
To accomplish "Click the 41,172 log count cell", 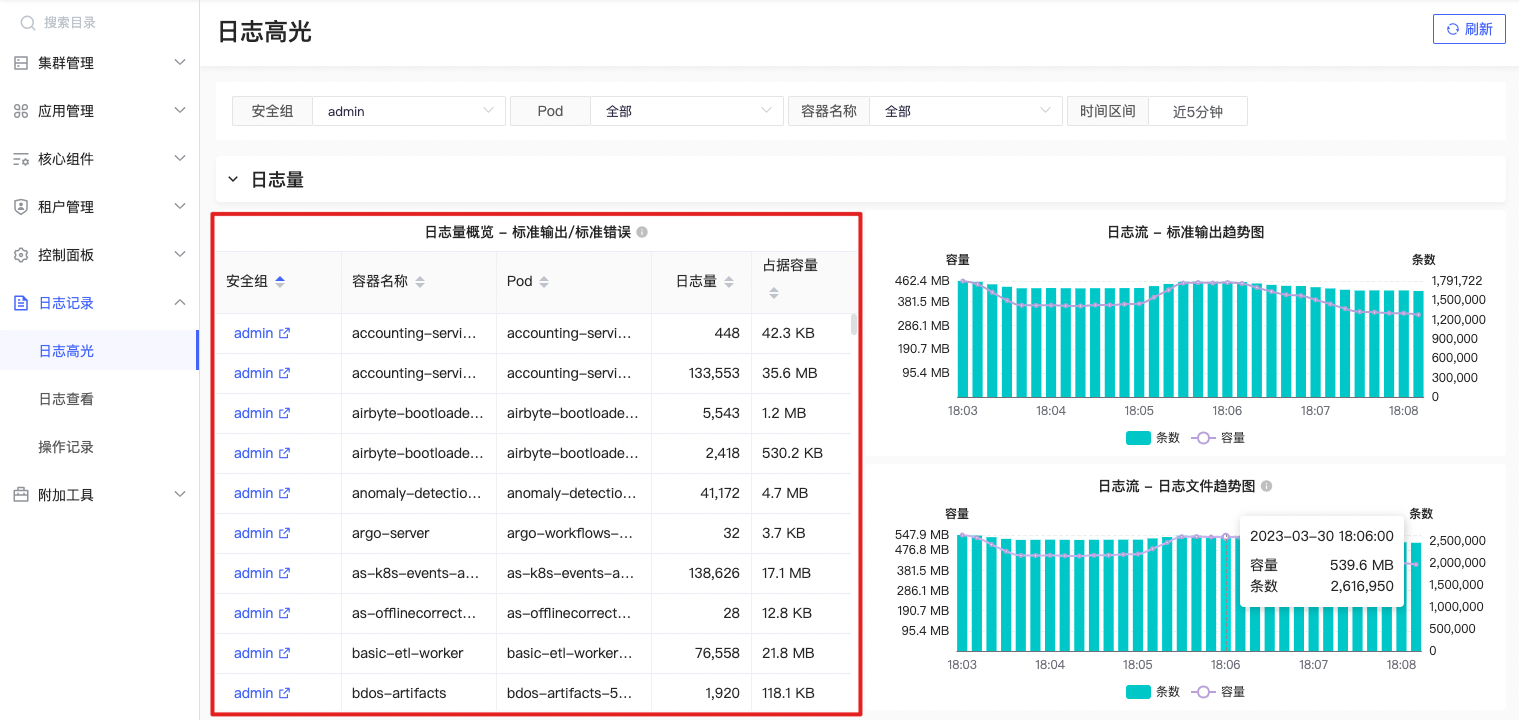I will (x=702, y=493).
